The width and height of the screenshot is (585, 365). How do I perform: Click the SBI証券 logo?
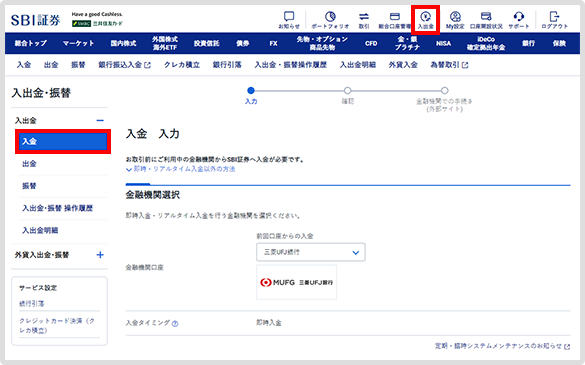coord(35,20)
